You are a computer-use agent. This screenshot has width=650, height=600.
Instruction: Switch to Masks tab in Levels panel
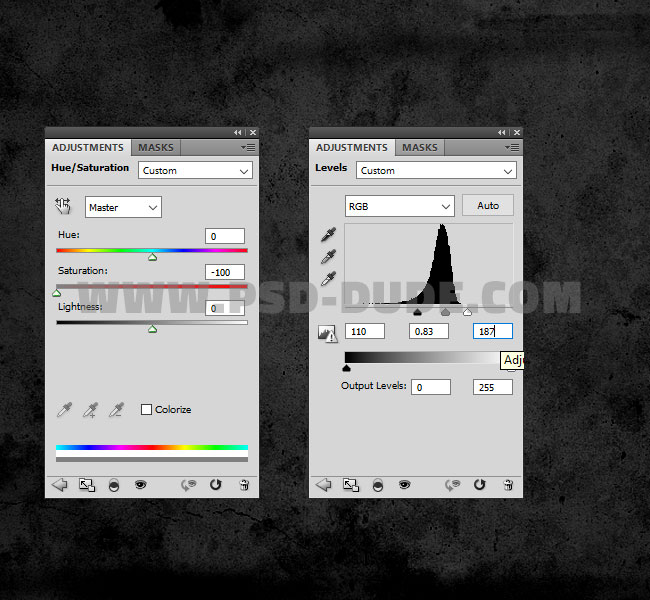419,148
